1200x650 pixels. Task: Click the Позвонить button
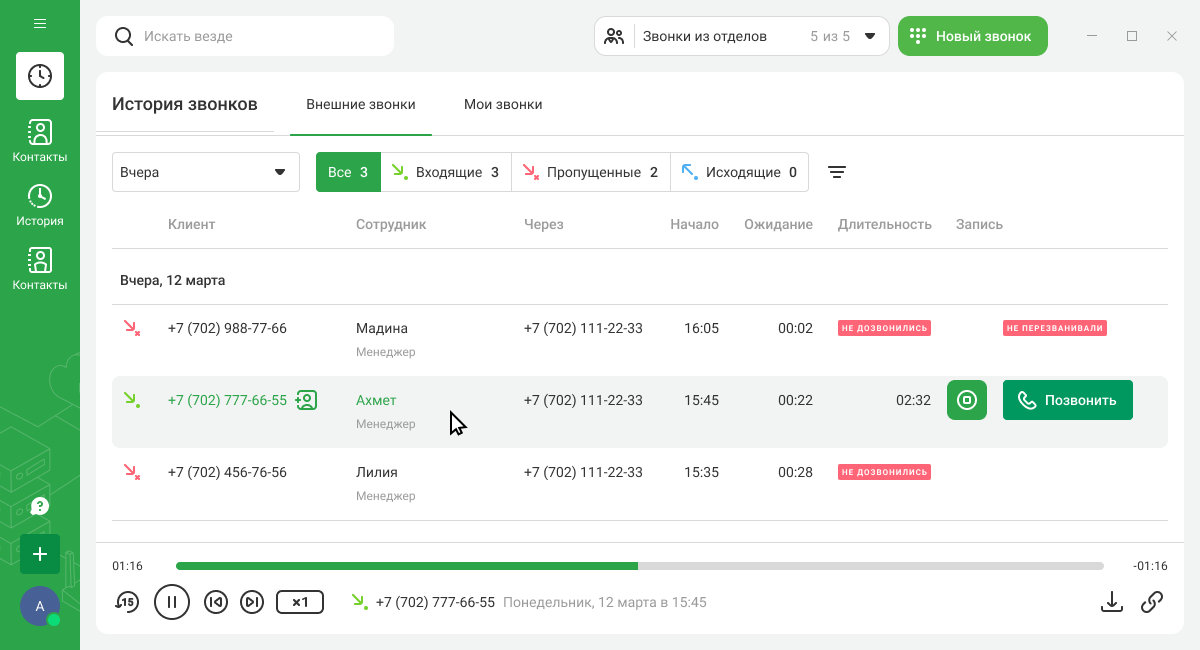pyautogui.click(x=1067, y=400)
